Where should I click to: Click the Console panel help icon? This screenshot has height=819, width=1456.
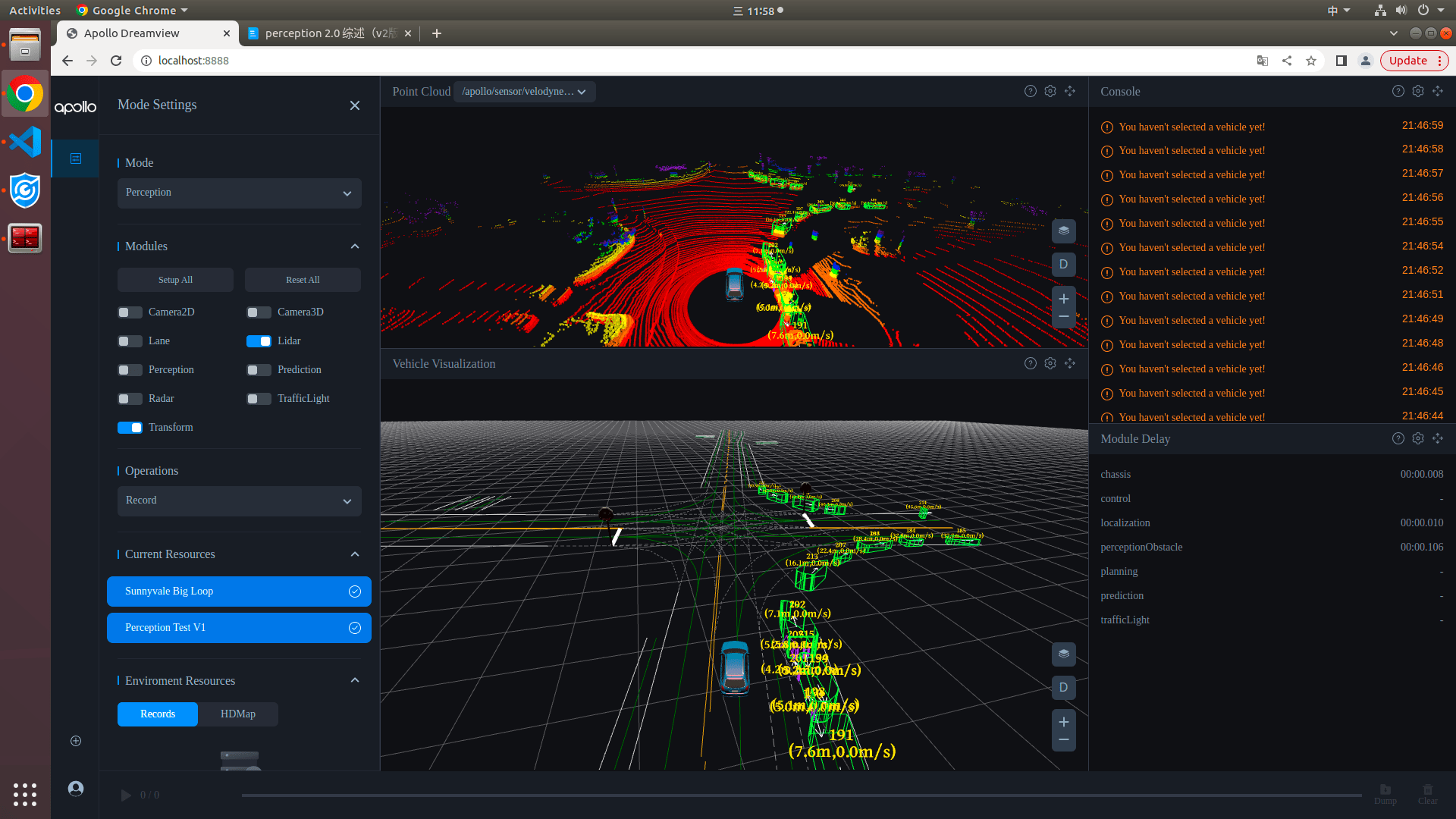pyautogui.click(x=1398, y=91)
